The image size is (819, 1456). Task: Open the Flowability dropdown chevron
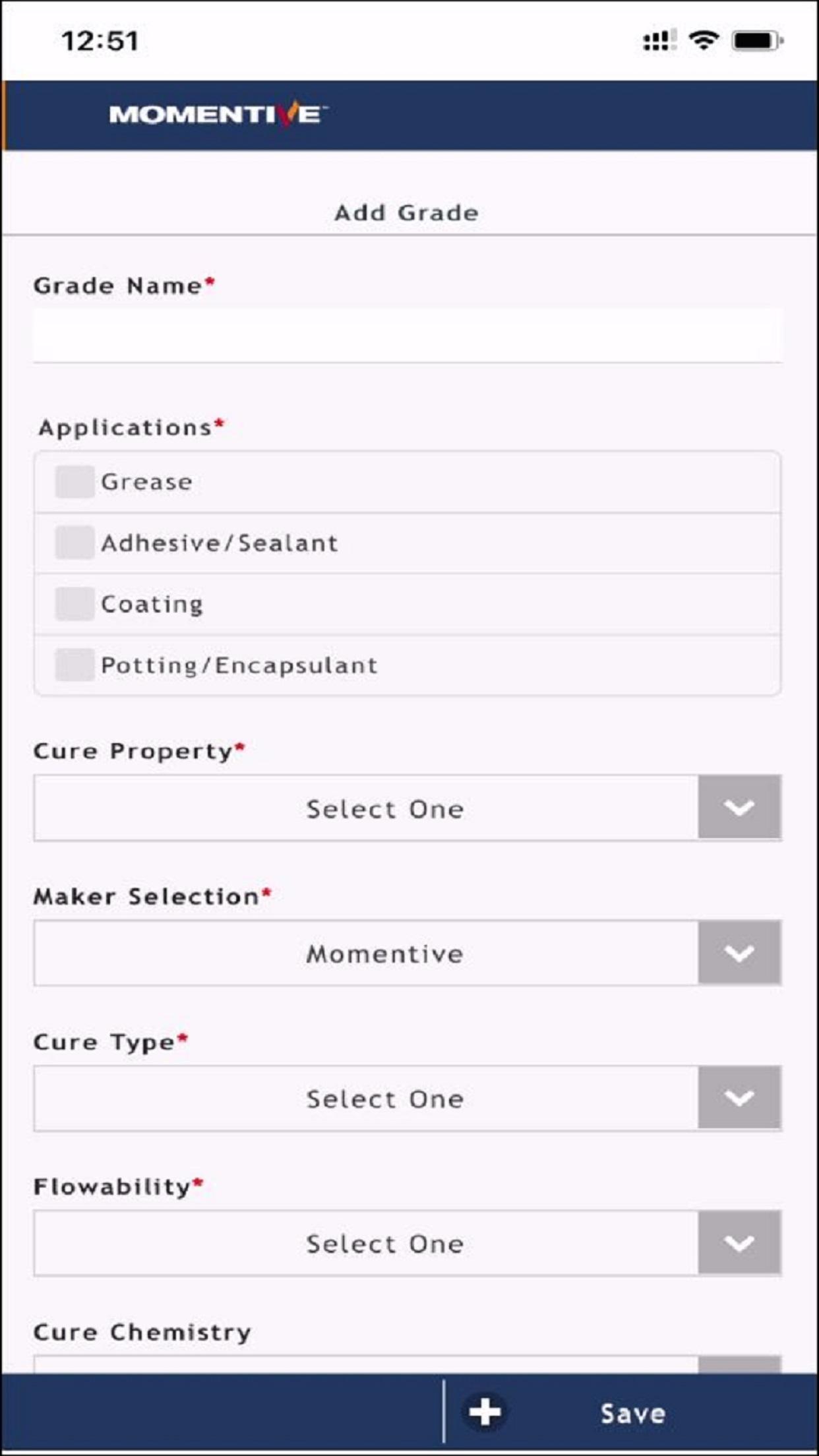(x=739, y=1242)
